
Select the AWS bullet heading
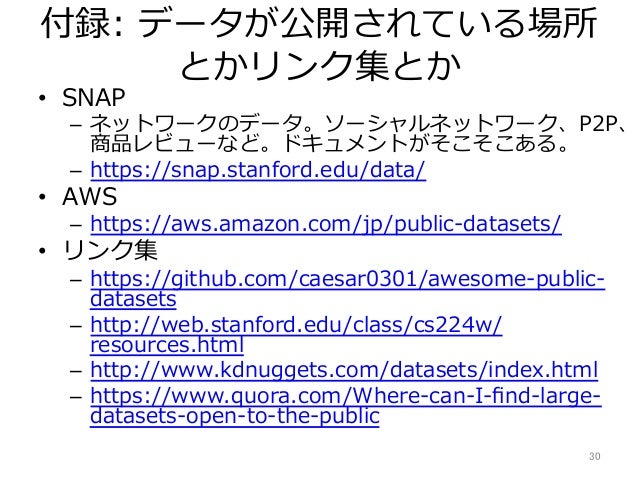(x=90, y=197)
